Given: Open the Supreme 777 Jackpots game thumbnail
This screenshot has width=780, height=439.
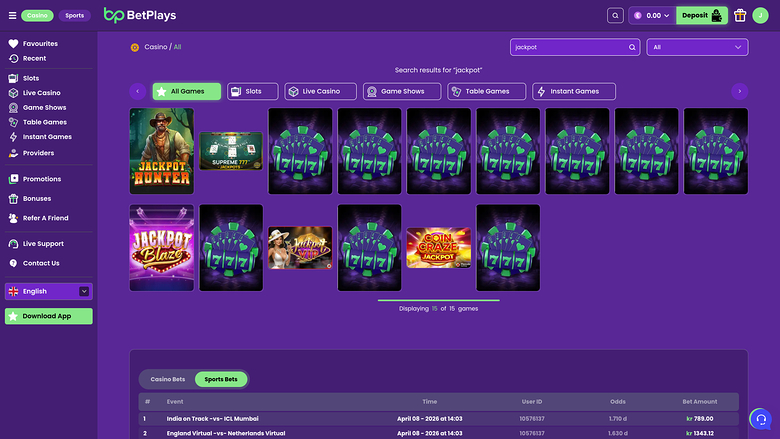Looking at the screenshot, I should coord(231,151).
